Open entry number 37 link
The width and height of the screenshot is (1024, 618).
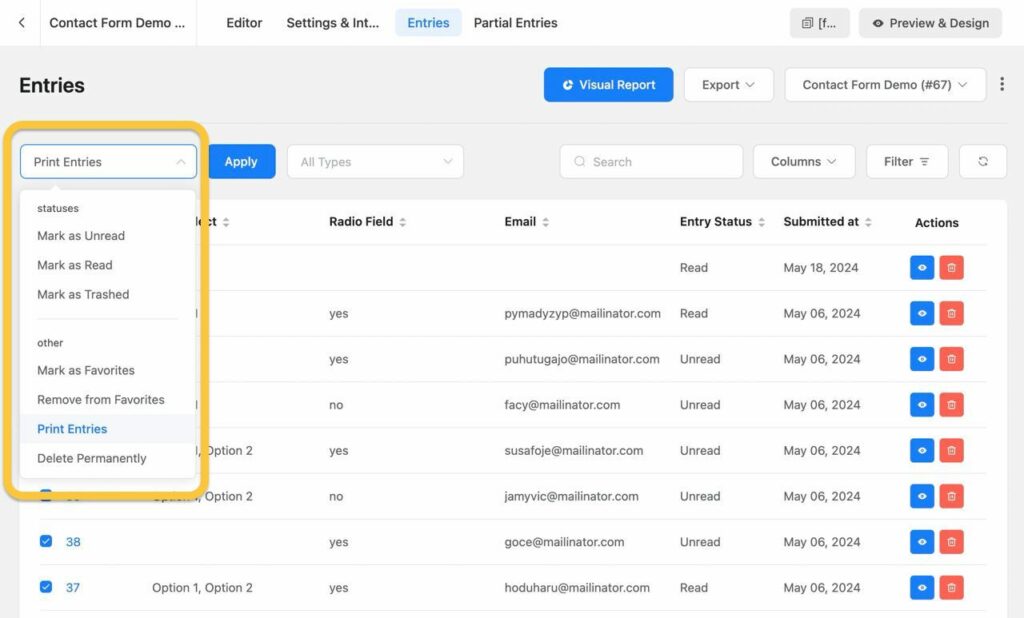click(x=73, y=587)
